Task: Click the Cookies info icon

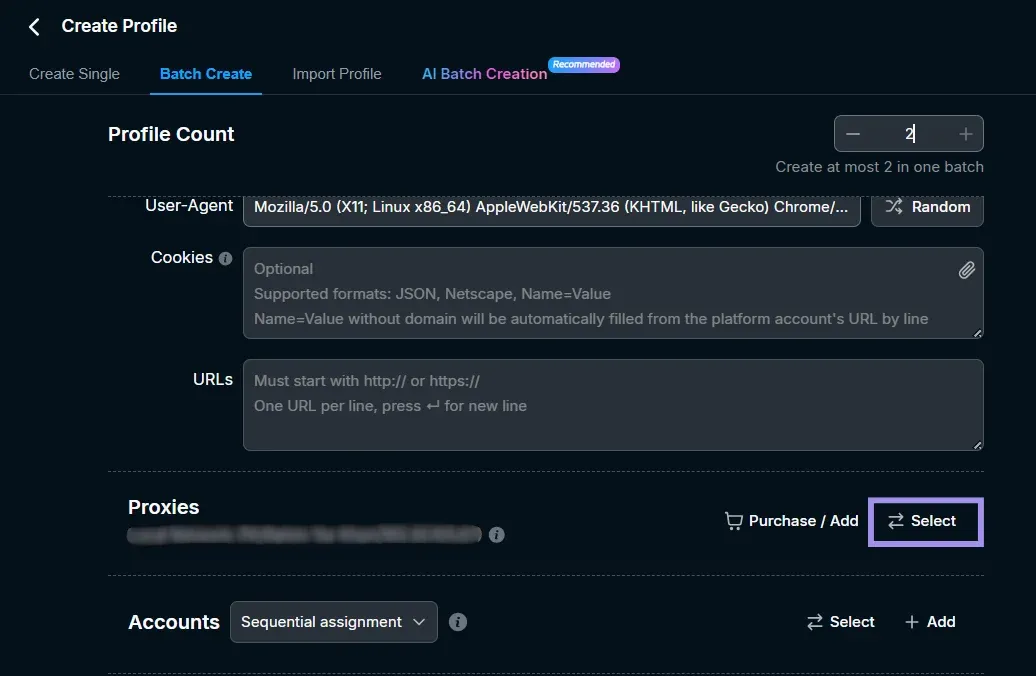Action: tap(225, 258)
